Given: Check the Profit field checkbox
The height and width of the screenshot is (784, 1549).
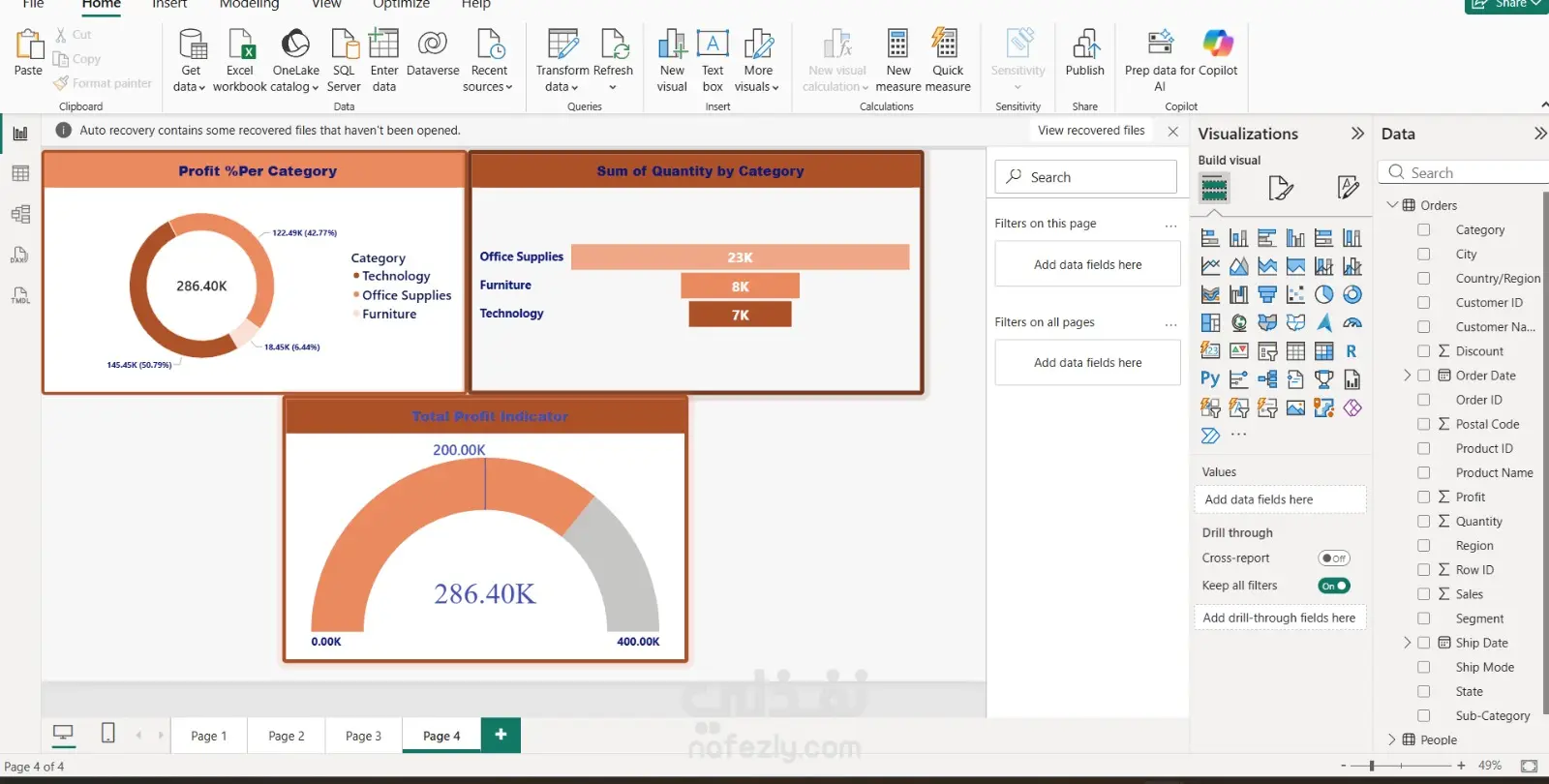Looking at the screenshot, I should [1423, 497].
